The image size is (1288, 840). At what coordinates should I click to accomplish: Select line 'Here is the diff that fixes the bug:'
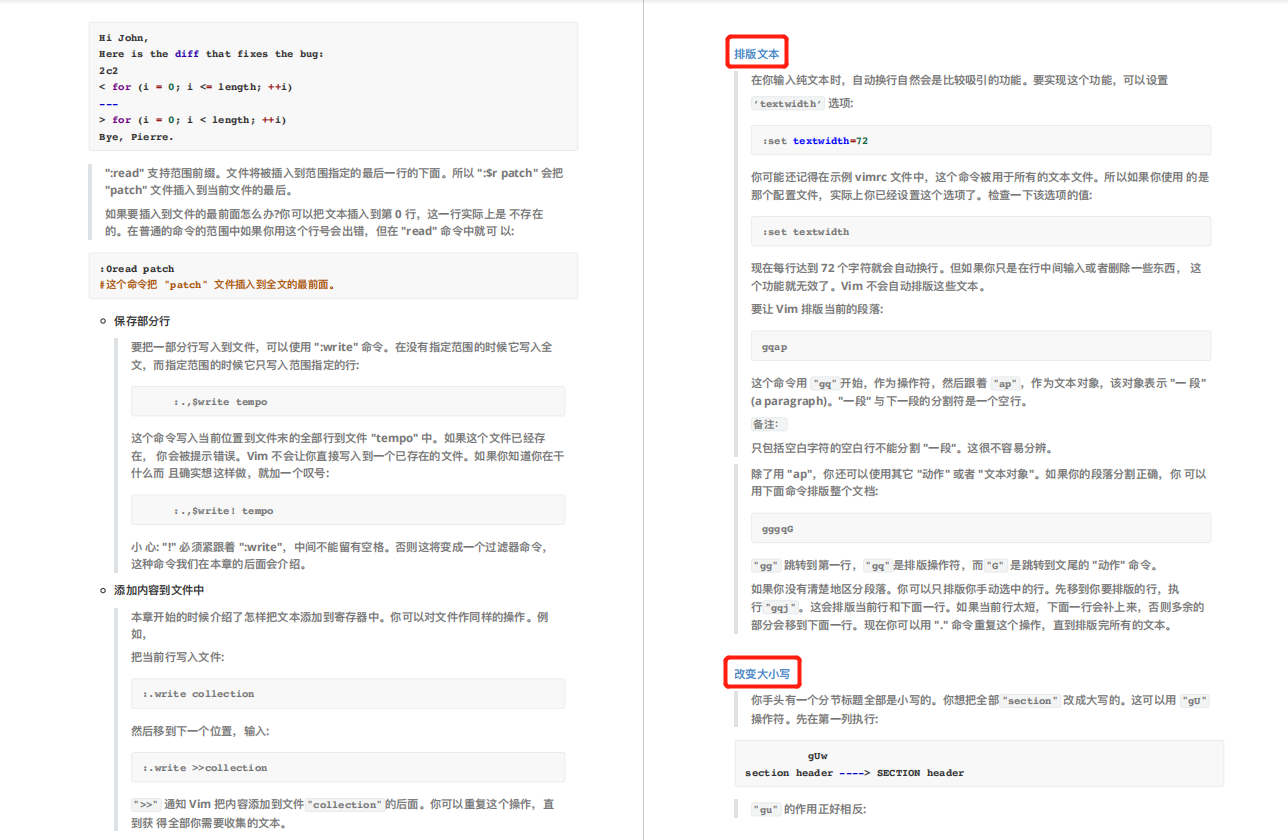[211, 54]
